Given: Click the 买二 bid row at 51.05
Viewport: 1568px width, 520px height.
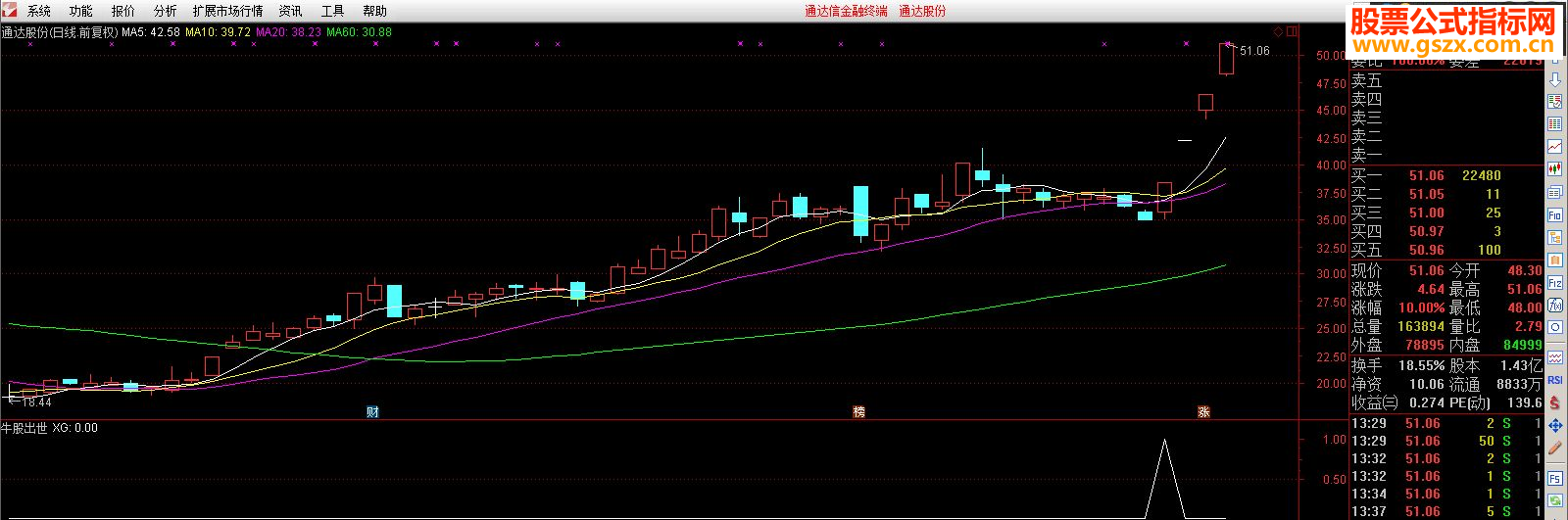Looking at the screenshot, I should pyautogui.click(x=1446, y=194).
